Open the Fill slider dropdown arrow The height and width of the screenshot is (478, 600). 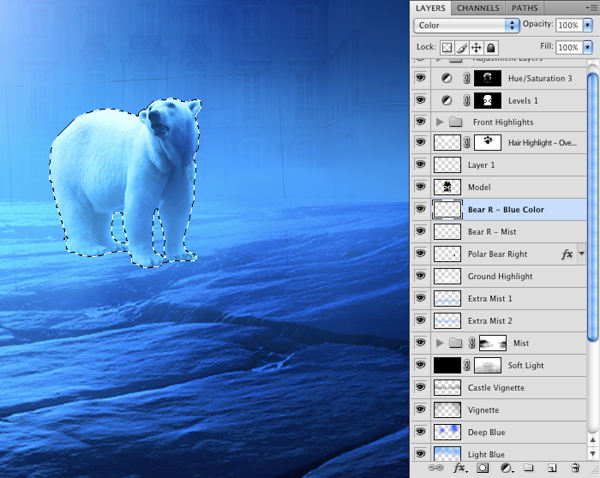coord(588,47)
